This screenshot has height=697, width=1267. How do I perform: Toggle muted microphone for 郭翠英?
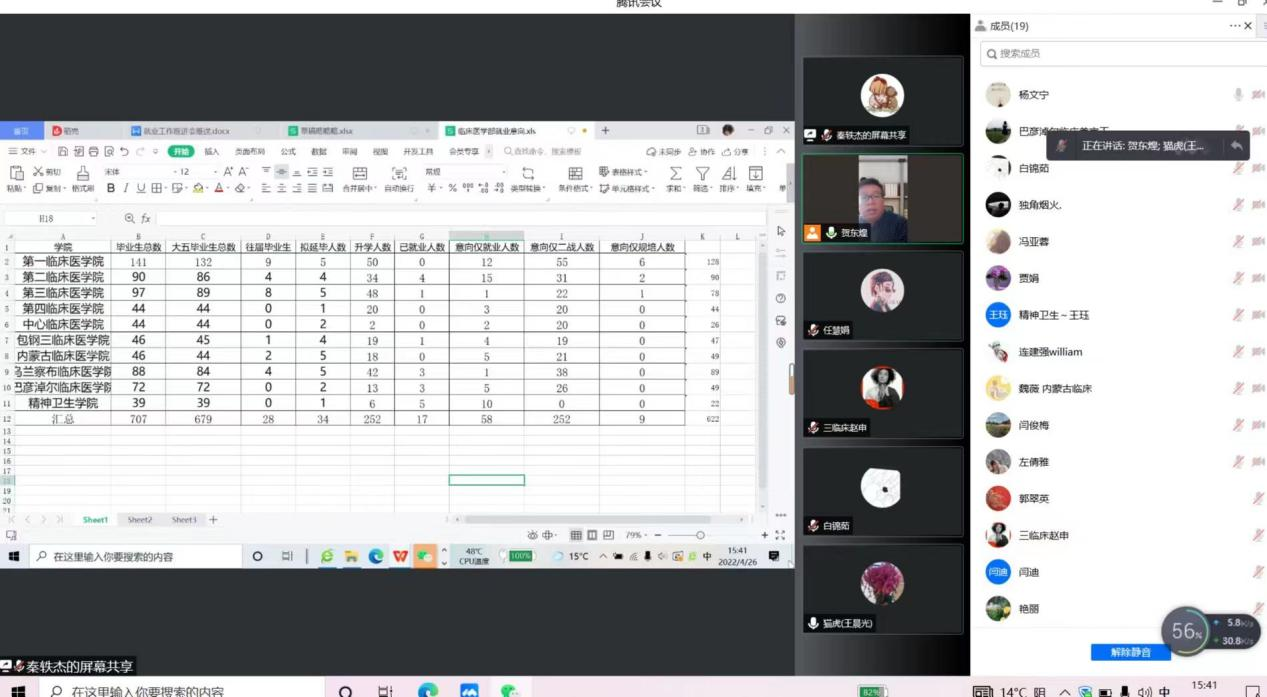tap(1258, 498)
